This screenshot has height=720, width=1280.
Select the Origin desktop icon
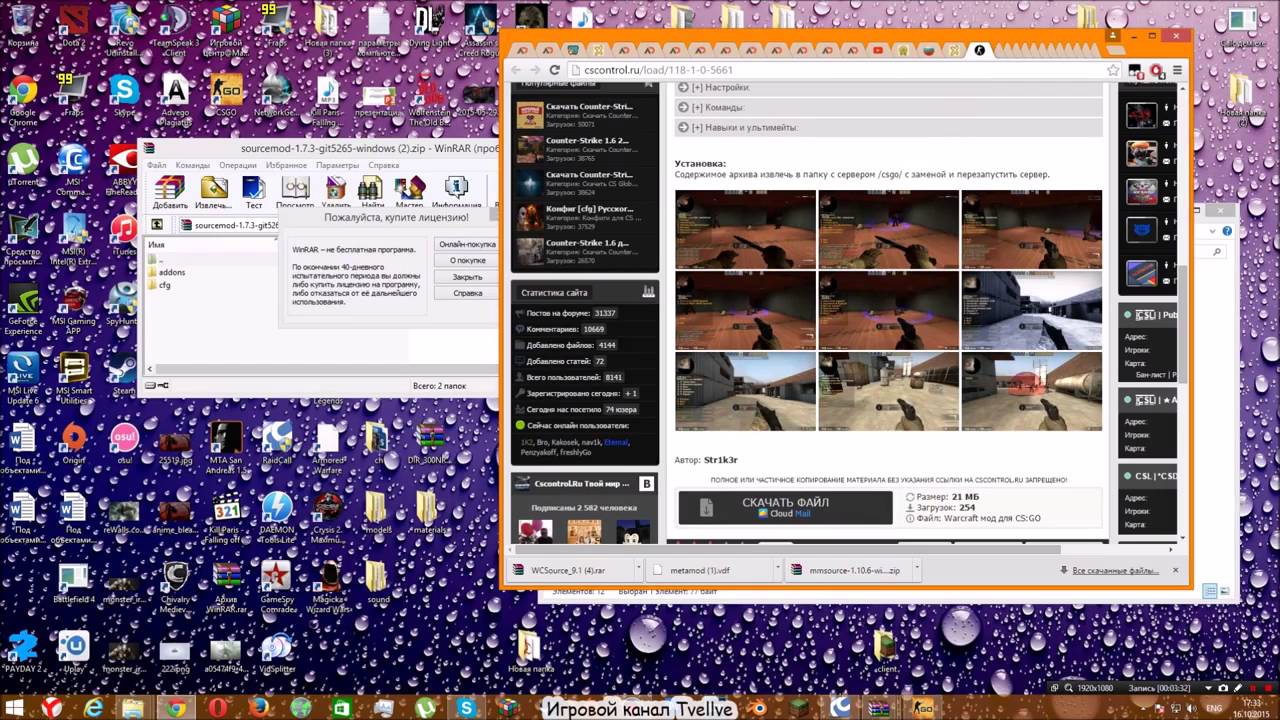(x=73, y=441)
